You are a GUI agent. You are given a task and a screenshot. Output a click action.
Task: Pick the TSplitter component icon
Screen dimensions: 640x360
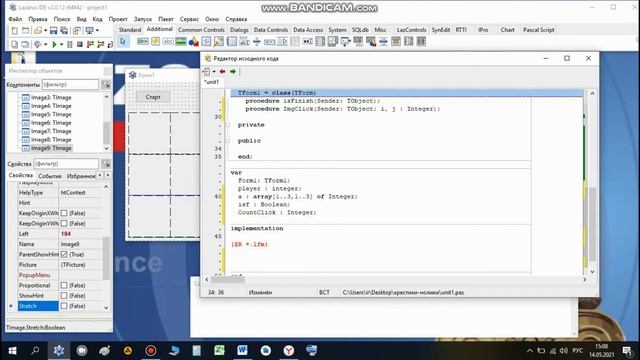point(257,41)
